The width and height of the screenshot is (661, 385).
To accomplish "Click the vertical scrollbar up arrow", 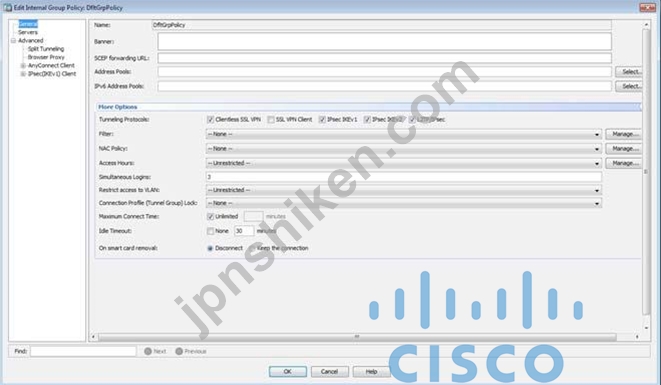I will [x=646, y=25].
